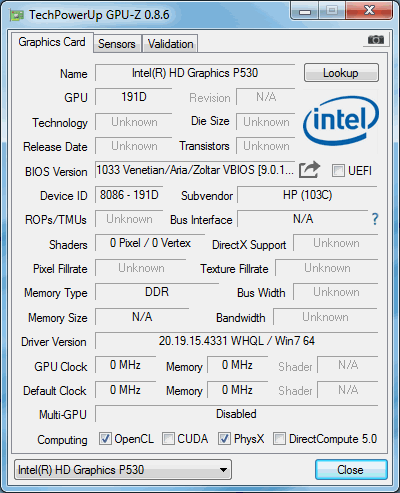The height and width of the screenshot is (493, 400).
Task: Toggle the UEFI checkbox
Action: tap(338, 171)
